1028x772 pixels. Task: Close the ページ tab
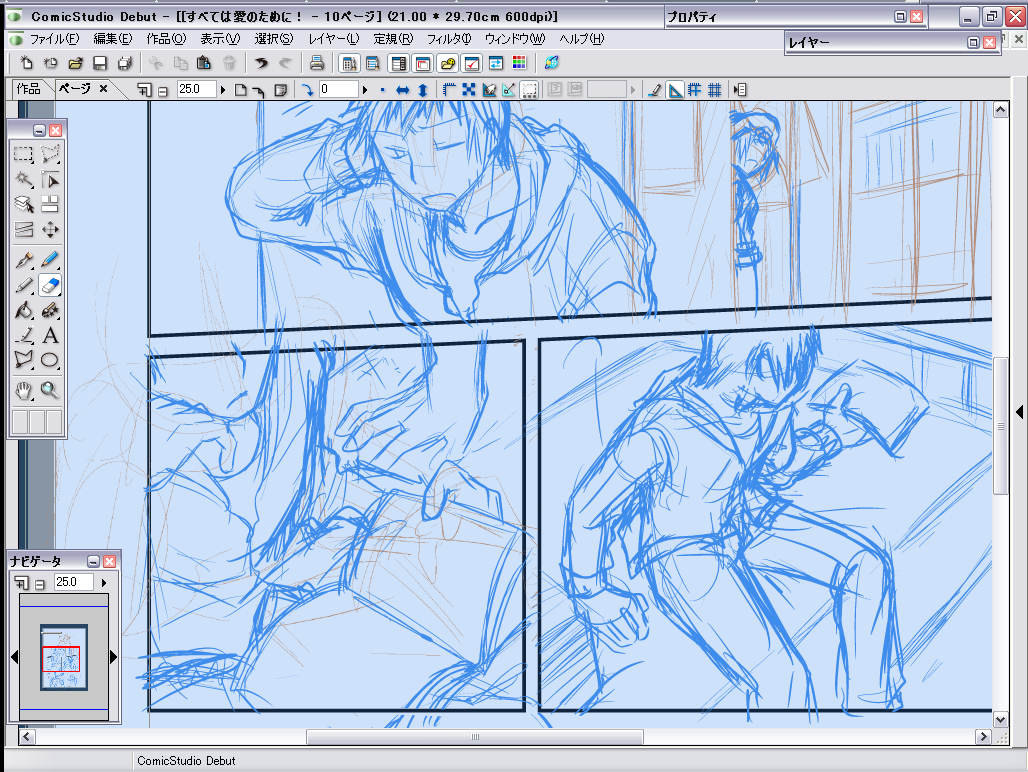[104, 88]
